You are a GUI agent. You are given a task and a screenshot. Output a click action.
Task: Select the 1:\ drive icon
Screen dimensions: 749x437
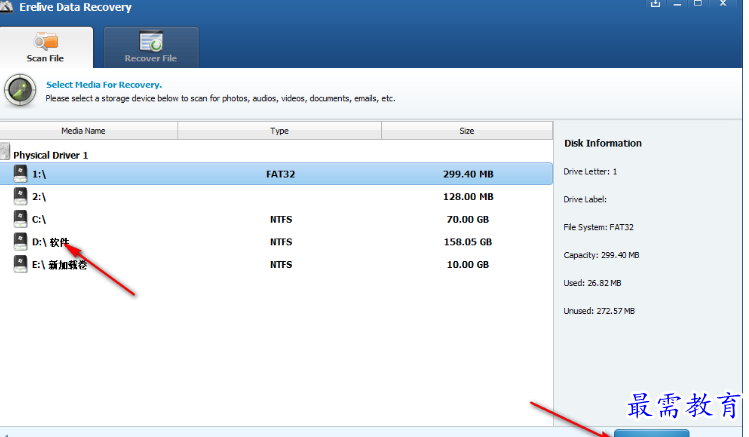coord(20,173)
